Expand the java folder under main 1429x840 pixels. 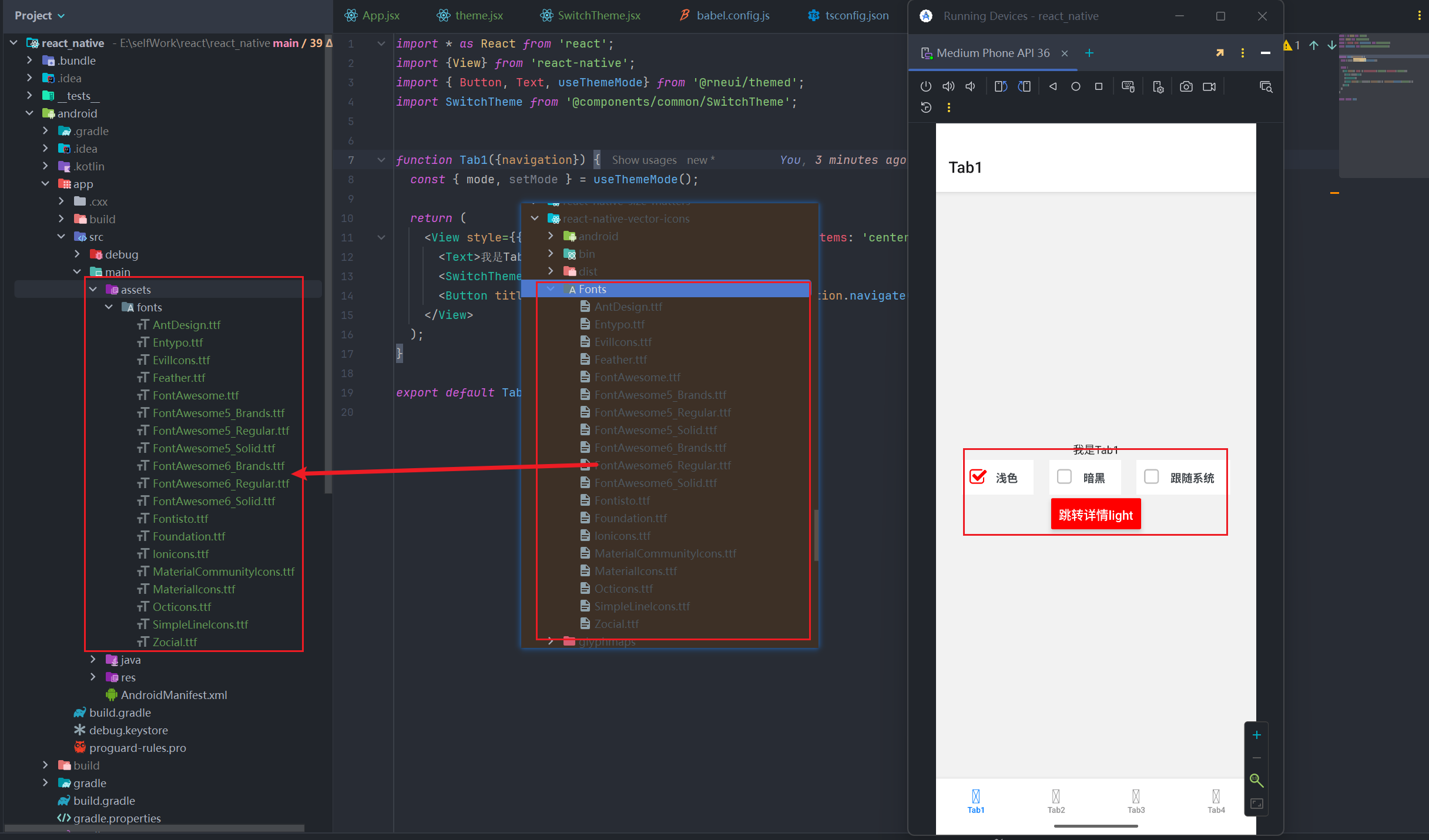(x=93, y=660)
